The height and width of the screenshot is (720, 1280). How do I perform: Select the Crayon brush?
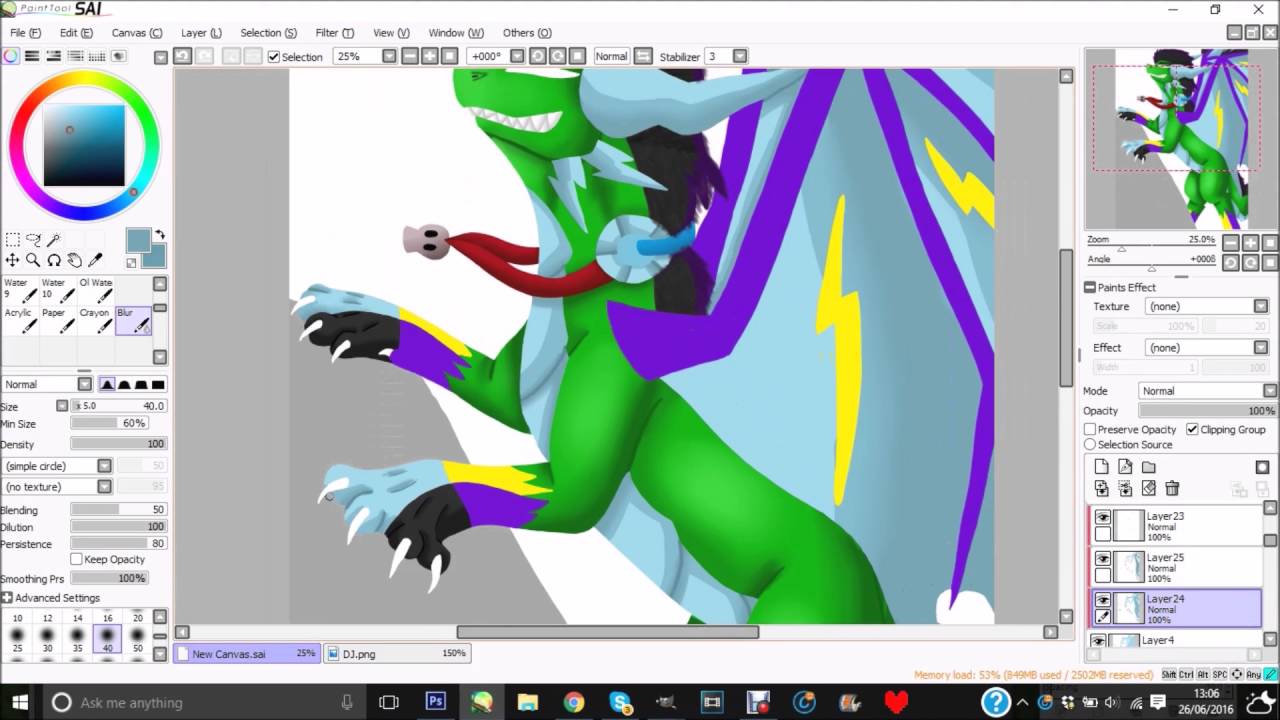96,320
